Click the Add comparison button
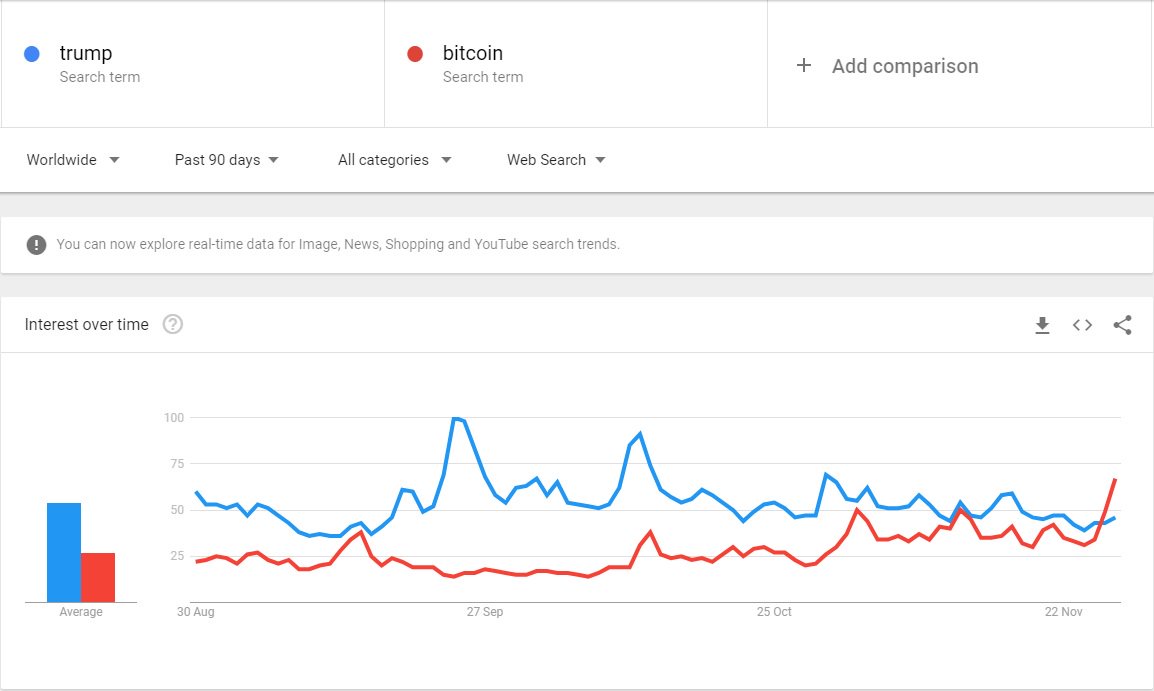Viewport: 1154px width, 691px height. 905,66
